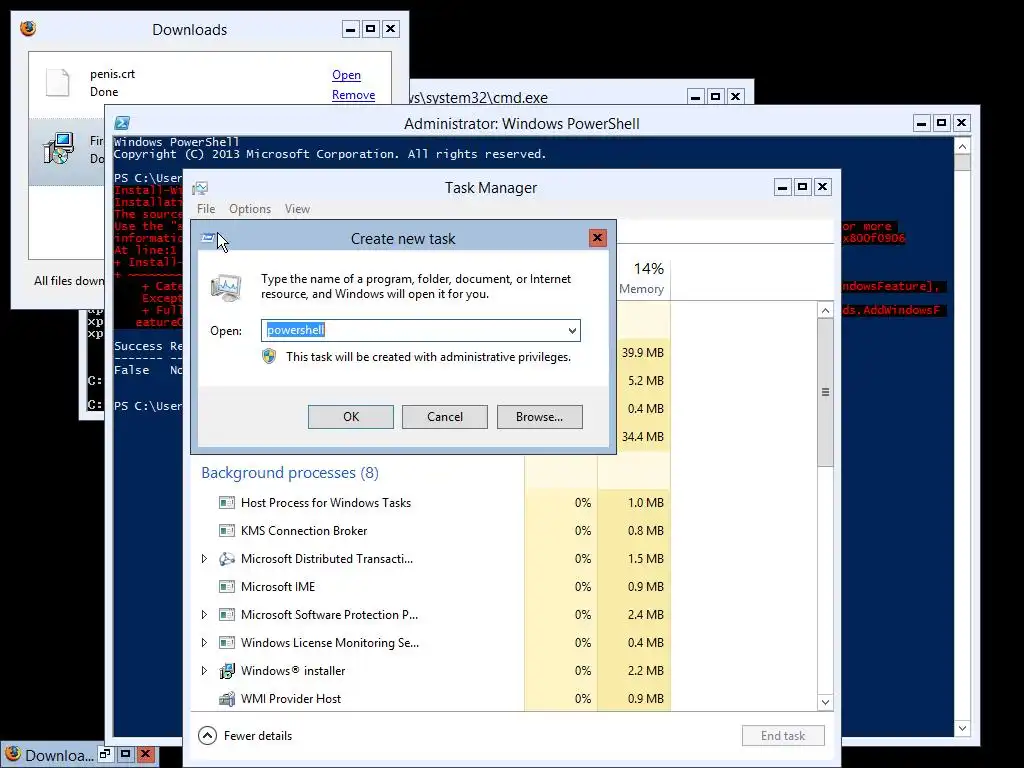The height and width of the screenshot is (768, 1024).
Task: Click Administrator: Windows PowerShell title text
Action: 521,123
